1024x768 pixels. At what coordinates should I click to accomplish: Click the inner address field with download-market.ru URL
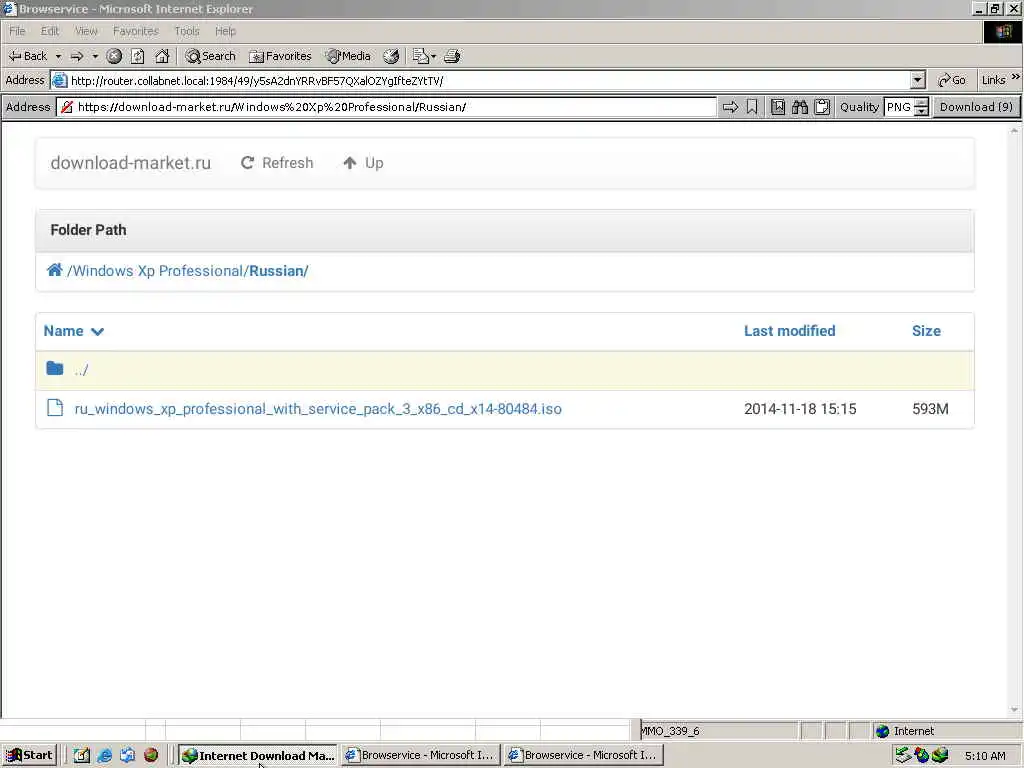tap(387, 107)
